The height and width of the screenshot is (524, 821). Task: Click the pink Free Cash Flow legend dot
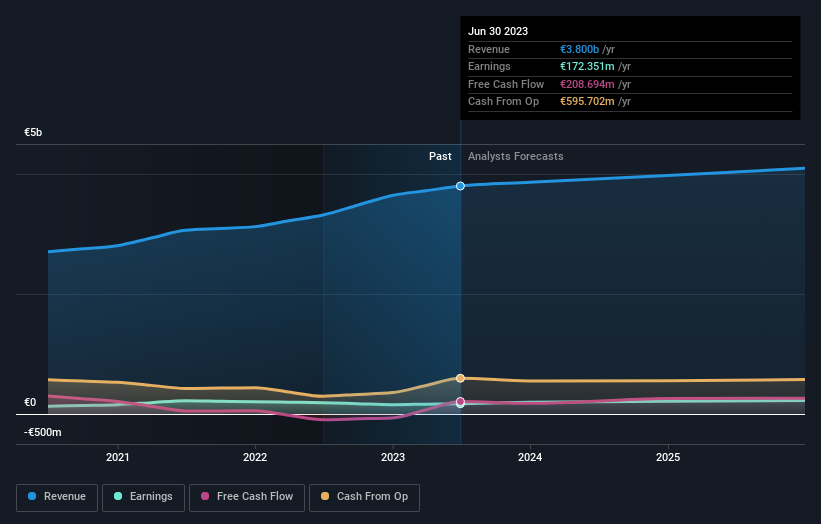(x=205, y=496)
